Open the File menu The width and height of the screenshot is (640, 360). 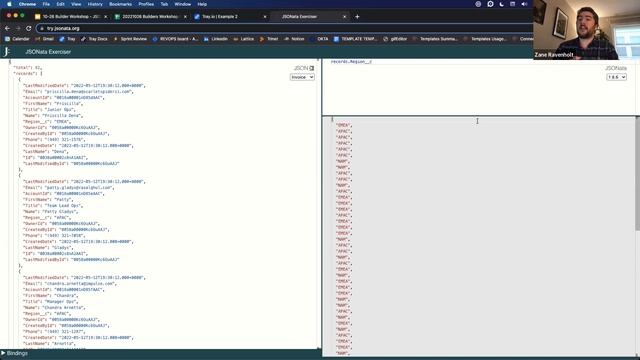coord(46,4)
